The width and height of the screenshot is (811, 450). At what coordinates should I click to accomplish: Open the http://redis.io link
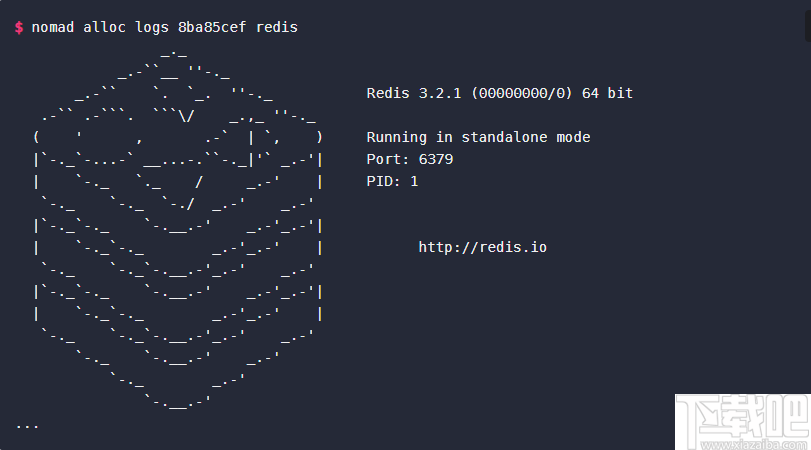click(x=483, y=247)
